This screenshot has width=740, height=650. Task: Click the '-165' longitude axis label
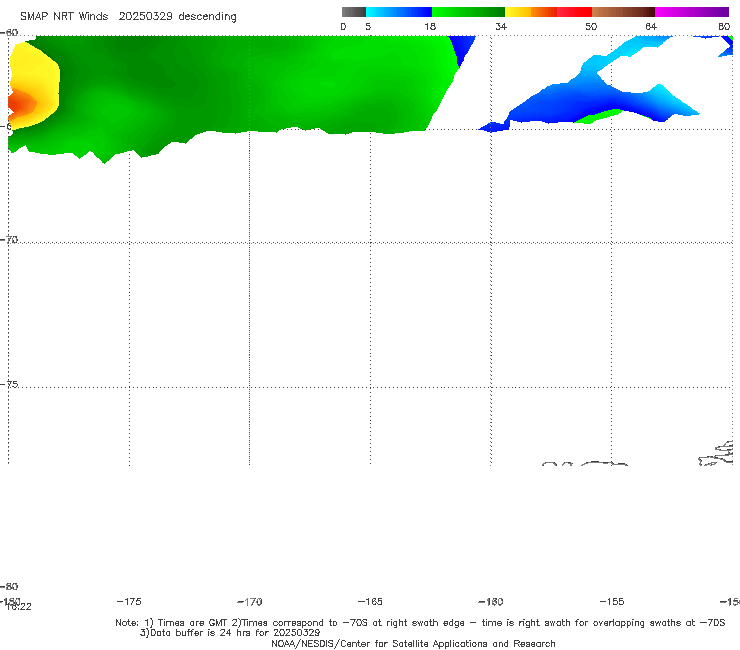[x=370, y=601]
